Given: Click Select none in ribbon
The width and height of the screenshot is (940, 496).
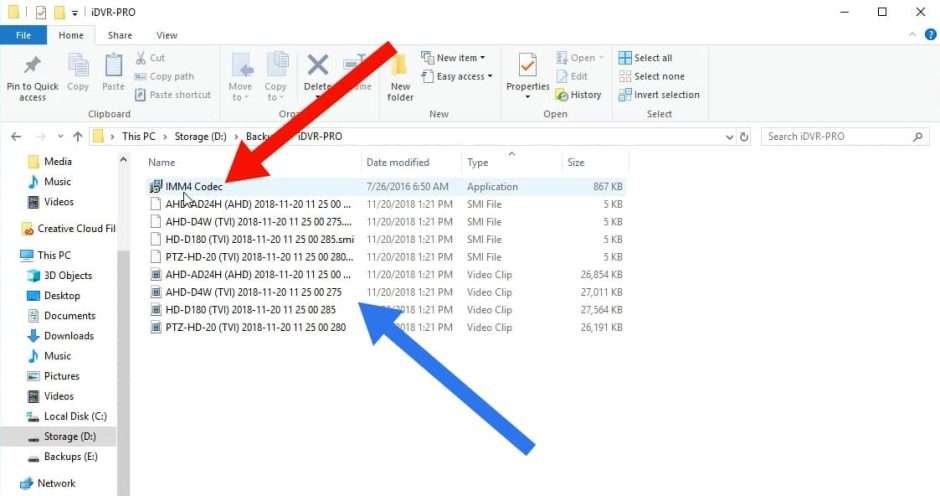Looking at the screenshot, I should [652, 76].
